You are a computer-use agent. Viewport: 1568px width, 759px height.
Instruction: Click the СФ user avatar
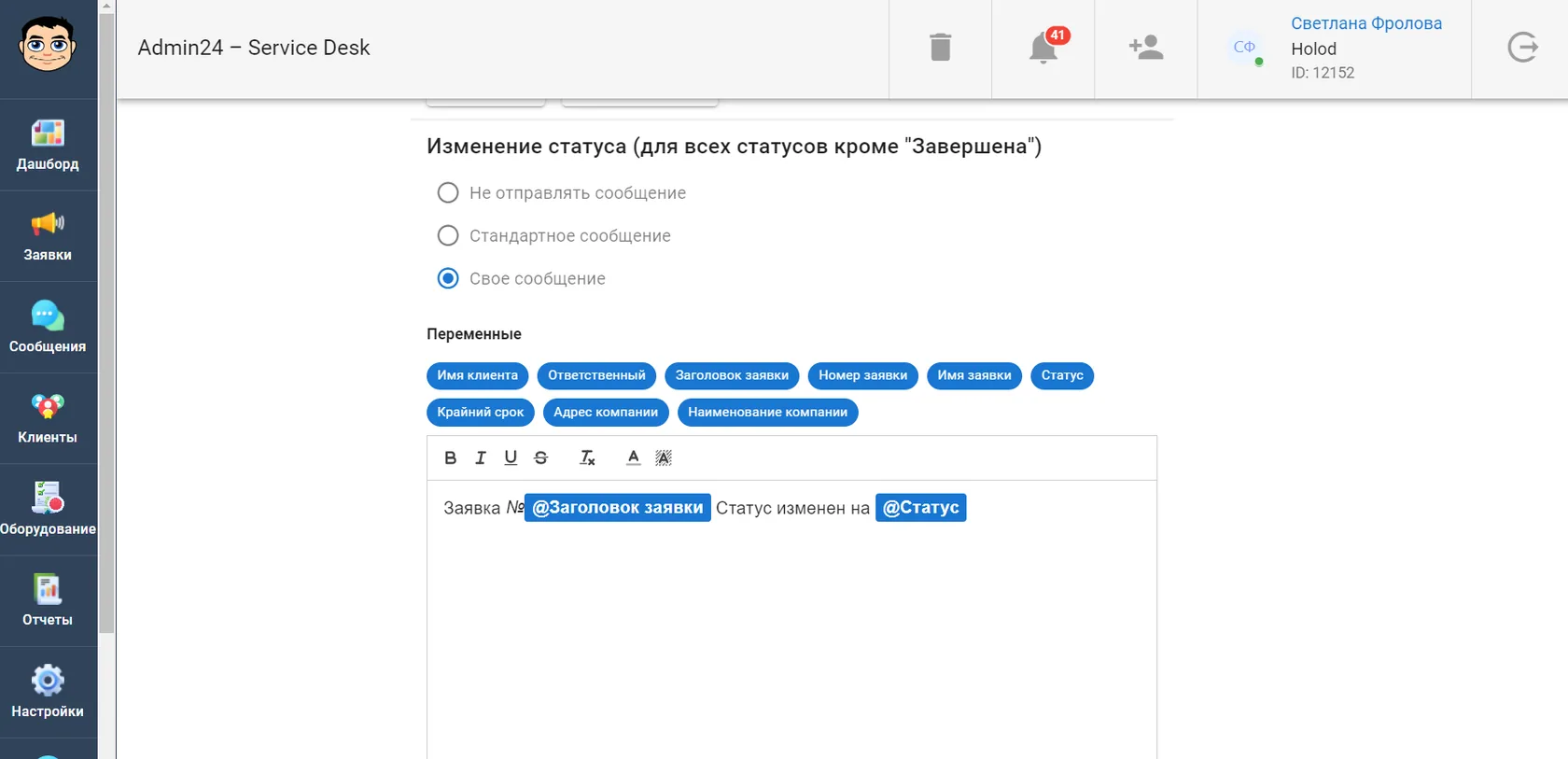(1244, 47)
